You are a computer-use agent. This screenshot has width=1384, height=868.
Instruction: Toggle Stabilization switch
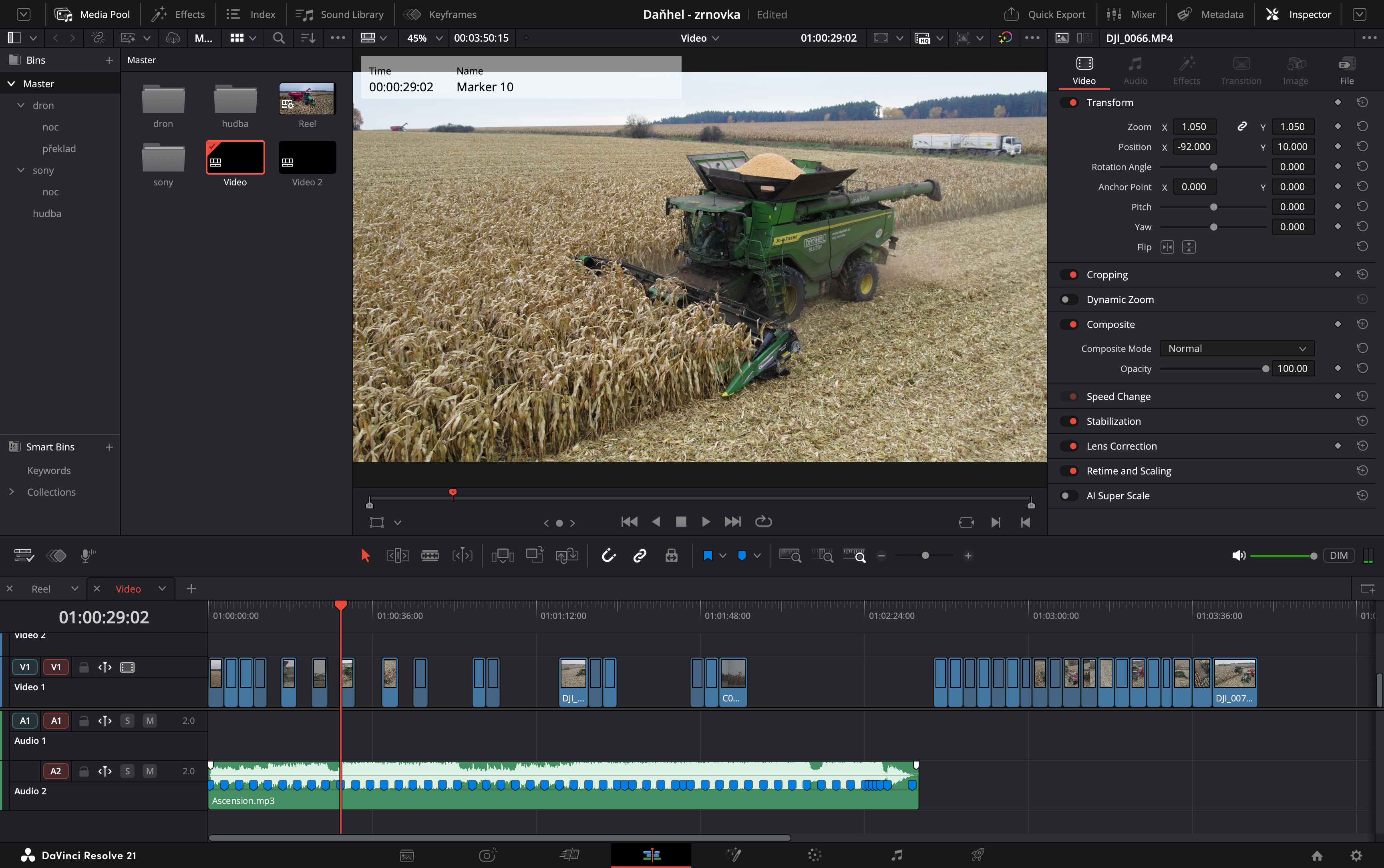tap(1069, 421)
